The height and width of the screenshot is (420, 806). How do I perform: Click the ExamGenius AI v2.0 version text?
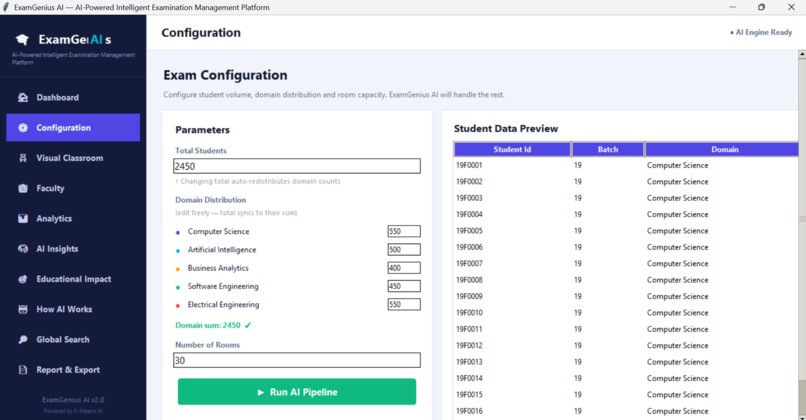[x=73, y=399]
